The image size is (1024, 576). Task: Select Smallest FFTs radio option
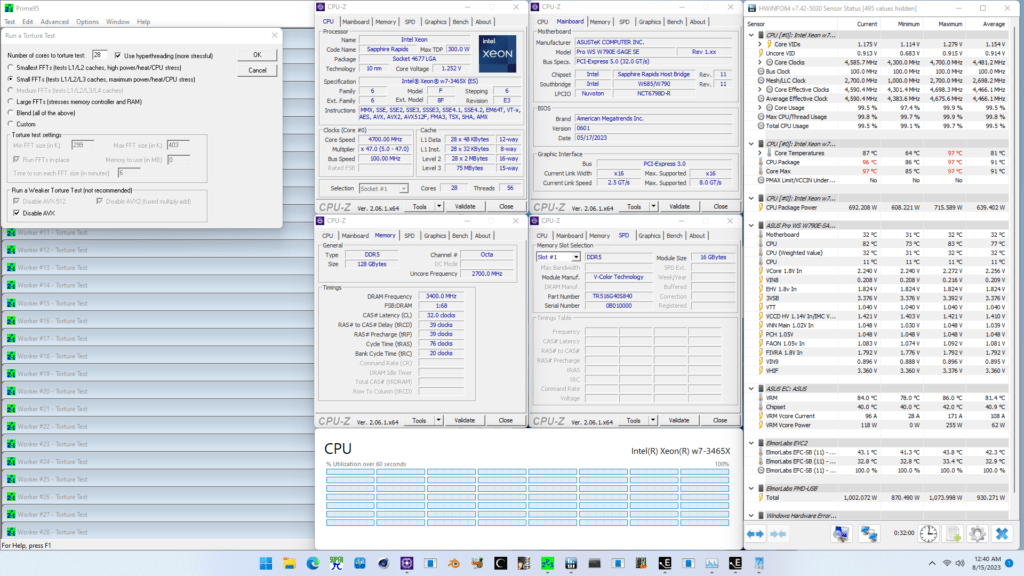point(10,67)
